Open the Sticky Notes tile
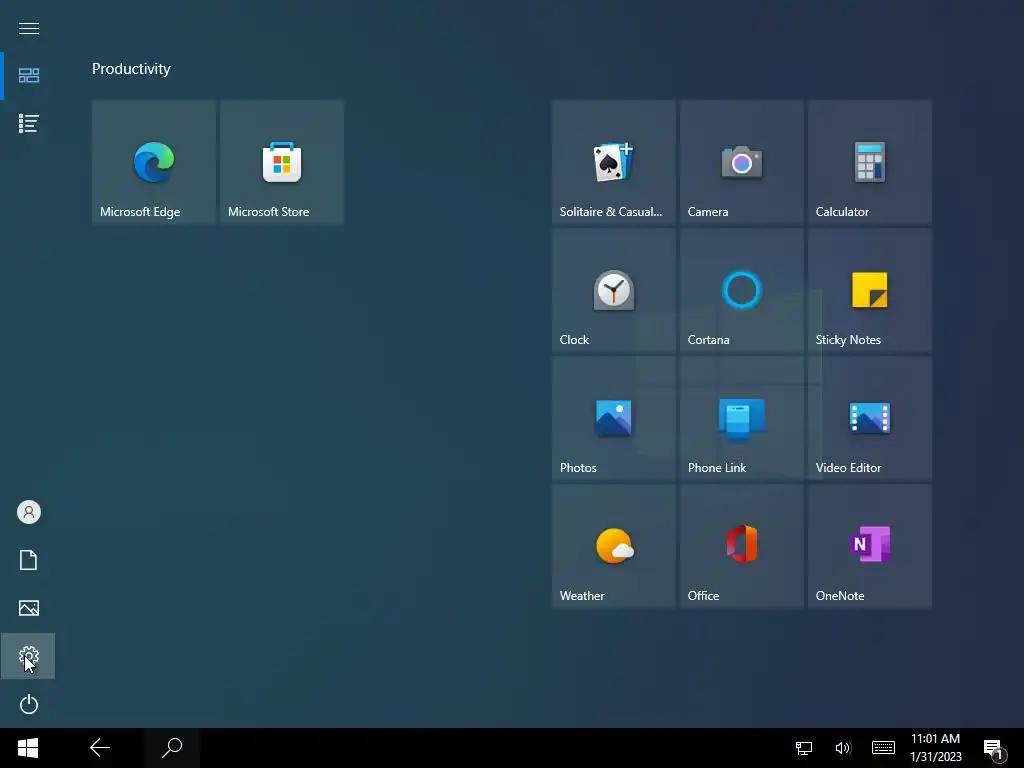 coord(869,290)
